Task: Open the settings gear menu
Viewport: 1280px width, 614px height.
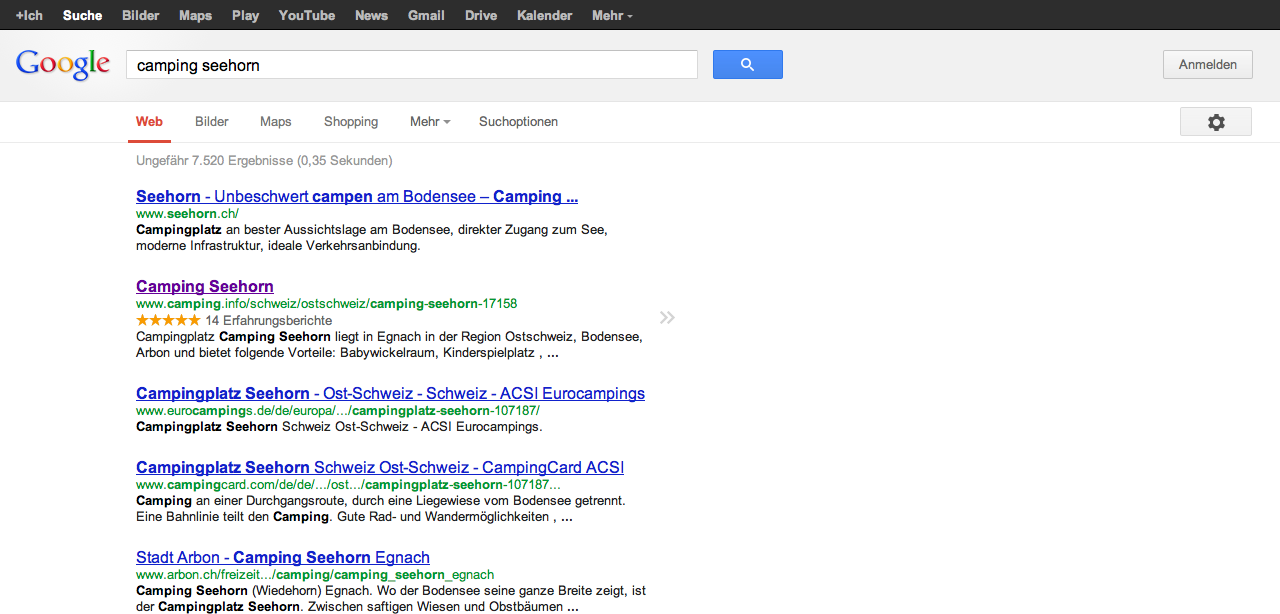Action: click(1215, 122)
